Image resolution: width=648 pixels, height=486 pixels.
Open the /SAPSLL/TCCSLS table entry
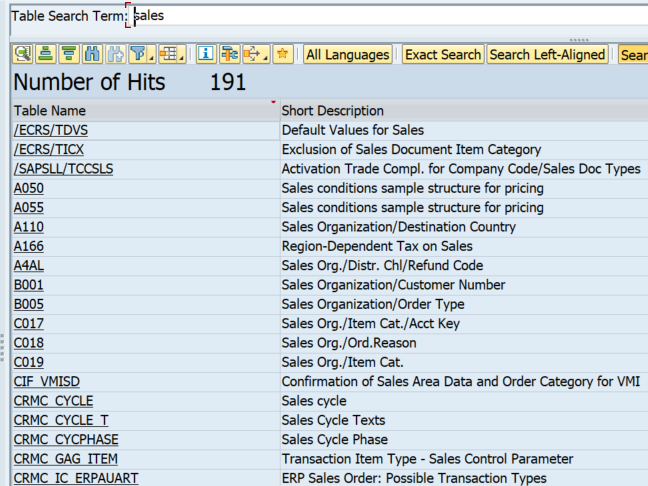63,169
